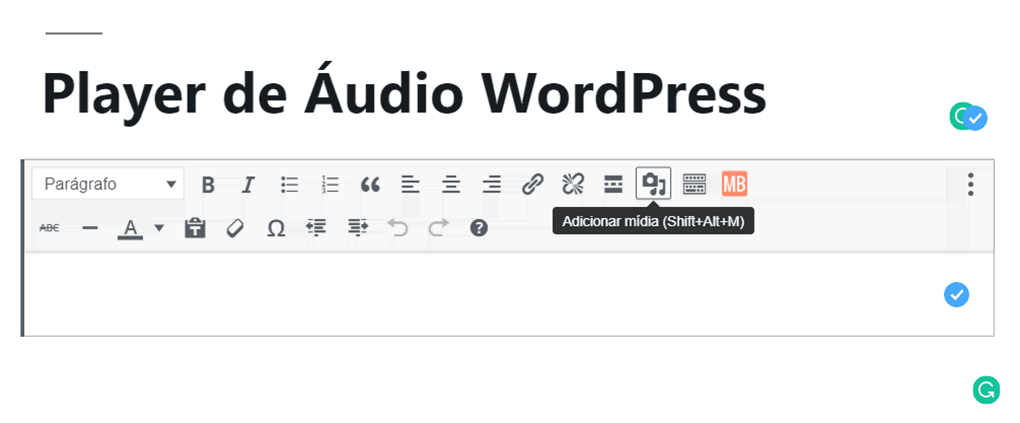Click blue checkmark badge beside title
The width and height of the screenshot is (1020, 423).
coord(976,118)
